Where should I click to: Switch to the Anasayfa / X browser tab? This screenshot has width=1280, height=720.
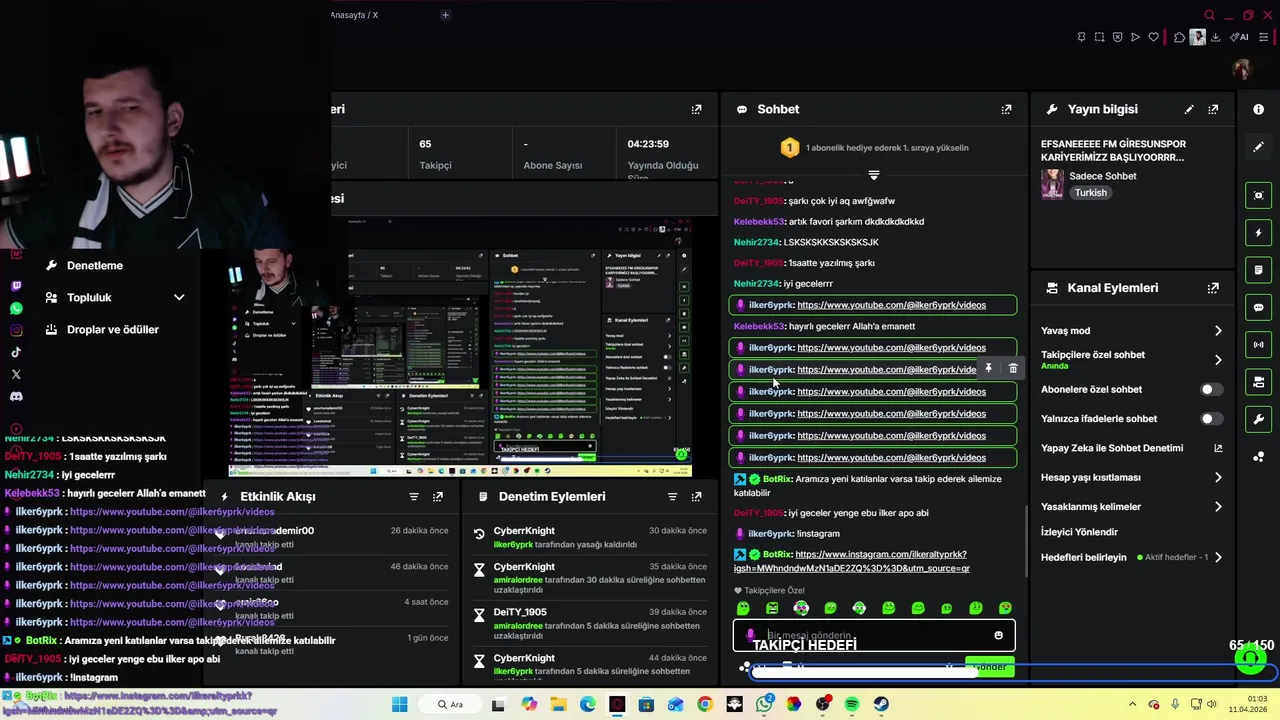pyautogui.click(x=354, y=15)
